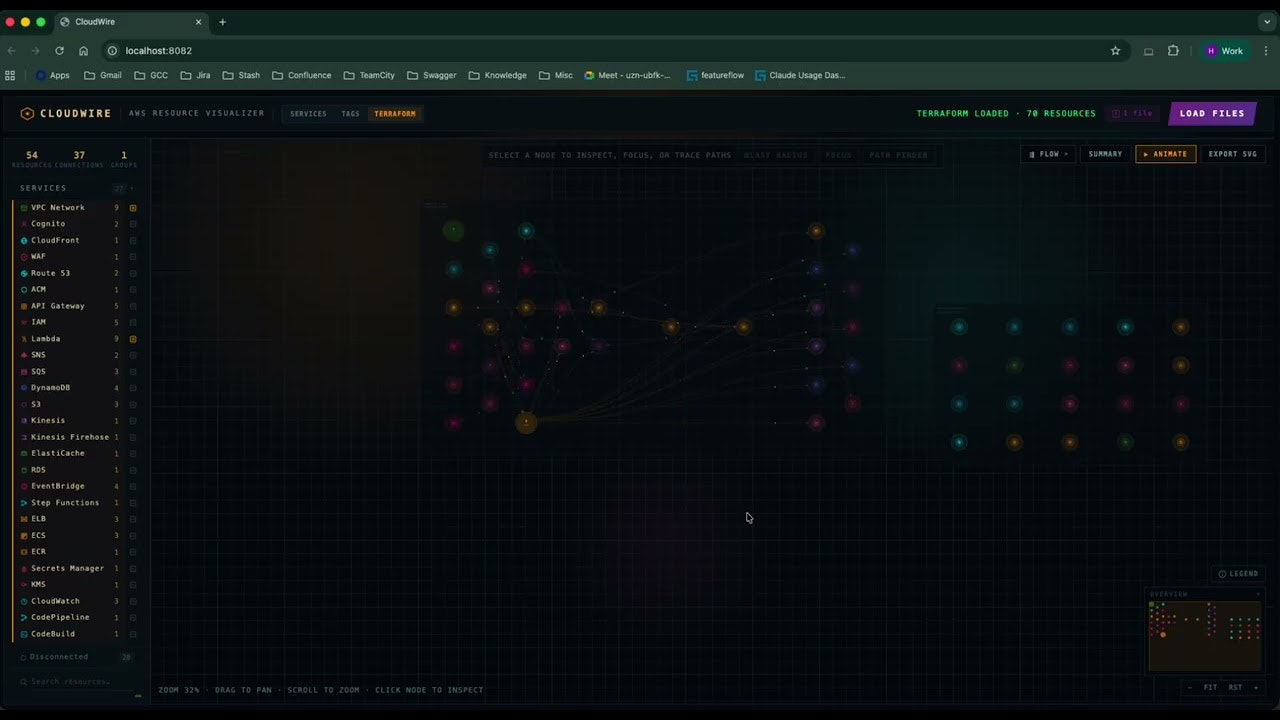Zoom in with the plus button
This screenshot has width=1280, height=720.
(x=1256, y=688)
